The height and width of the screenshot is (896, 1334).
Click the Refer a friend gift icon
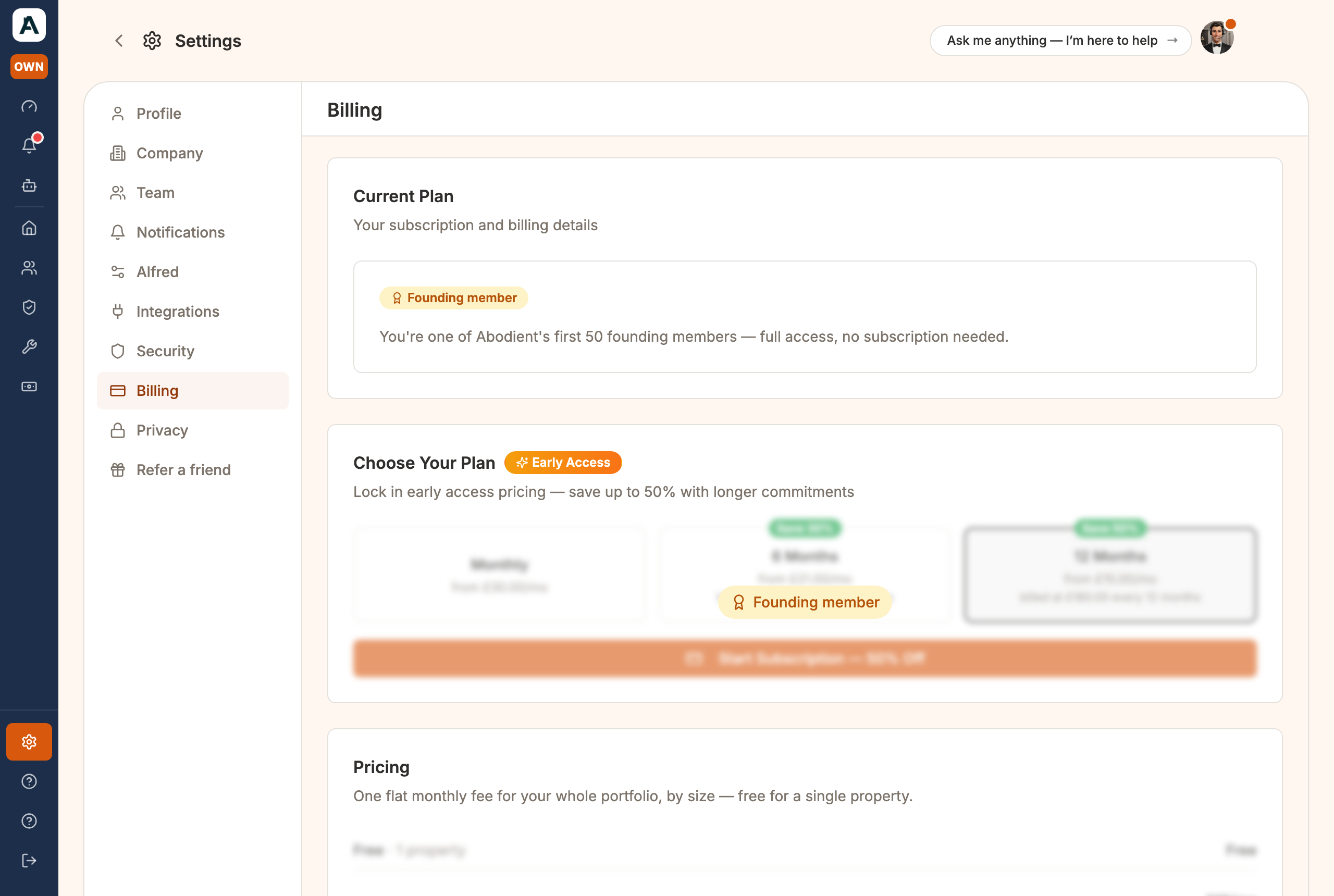tap(118, 470)
